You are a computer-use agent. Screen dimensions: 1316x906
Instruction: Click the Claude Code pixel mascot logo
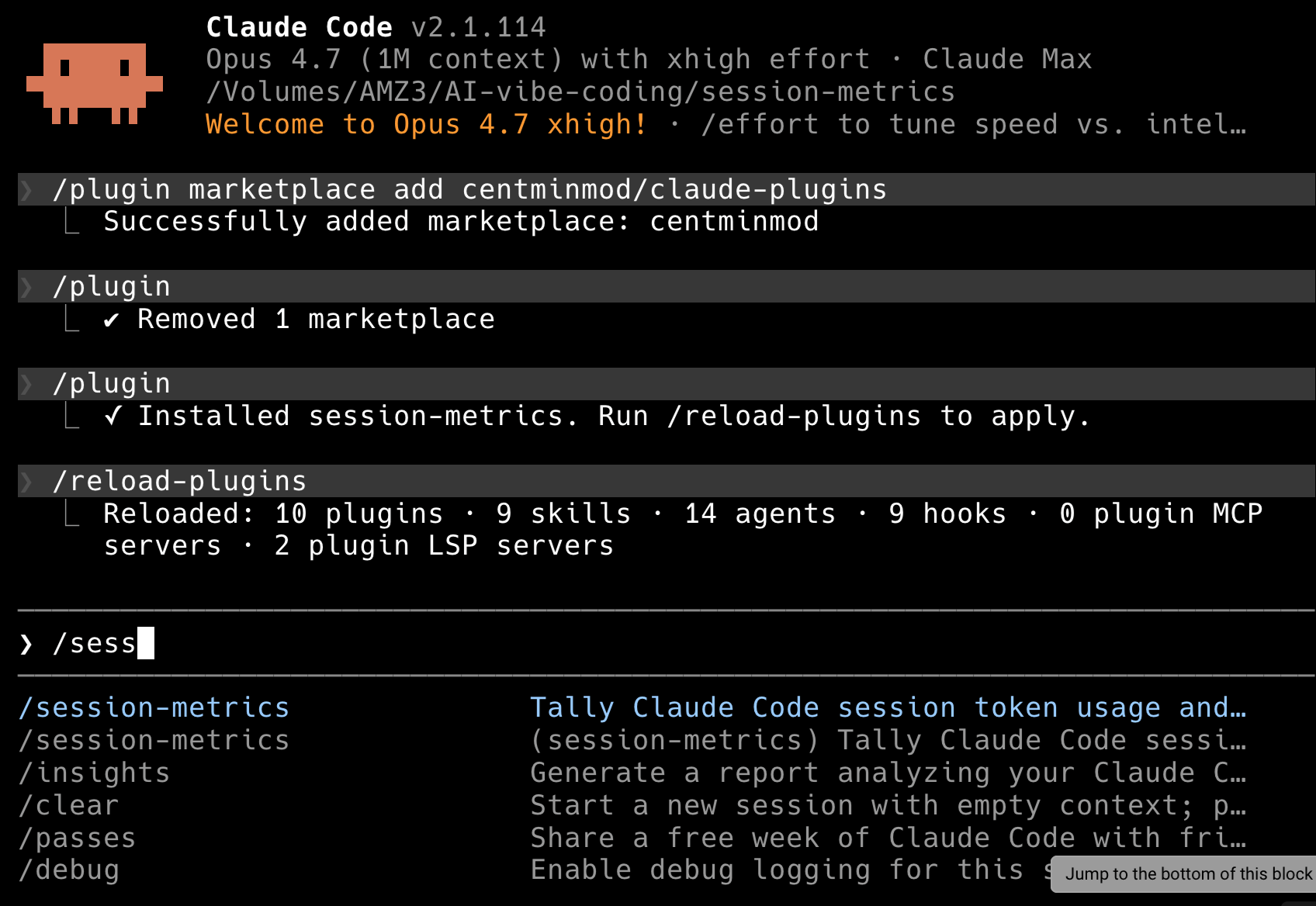(95, 84)
